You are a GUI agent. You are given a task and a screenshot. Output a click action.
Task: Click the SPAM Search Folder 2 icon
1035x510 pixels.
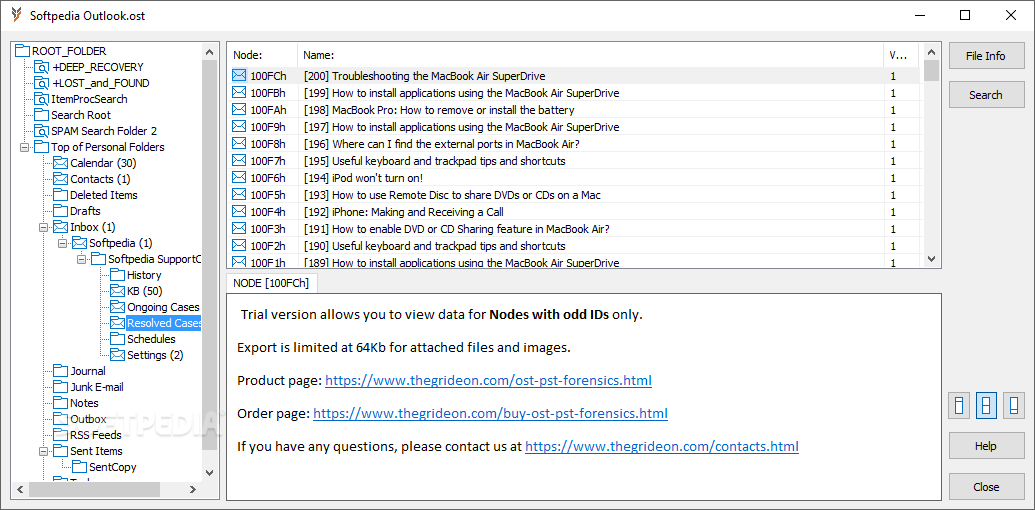42,131
